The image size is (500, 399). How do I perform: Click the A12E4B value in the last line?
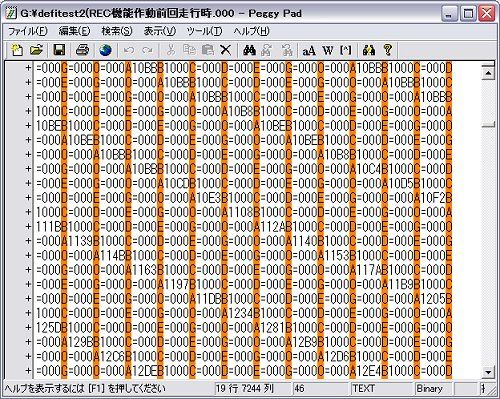(369, 370)
